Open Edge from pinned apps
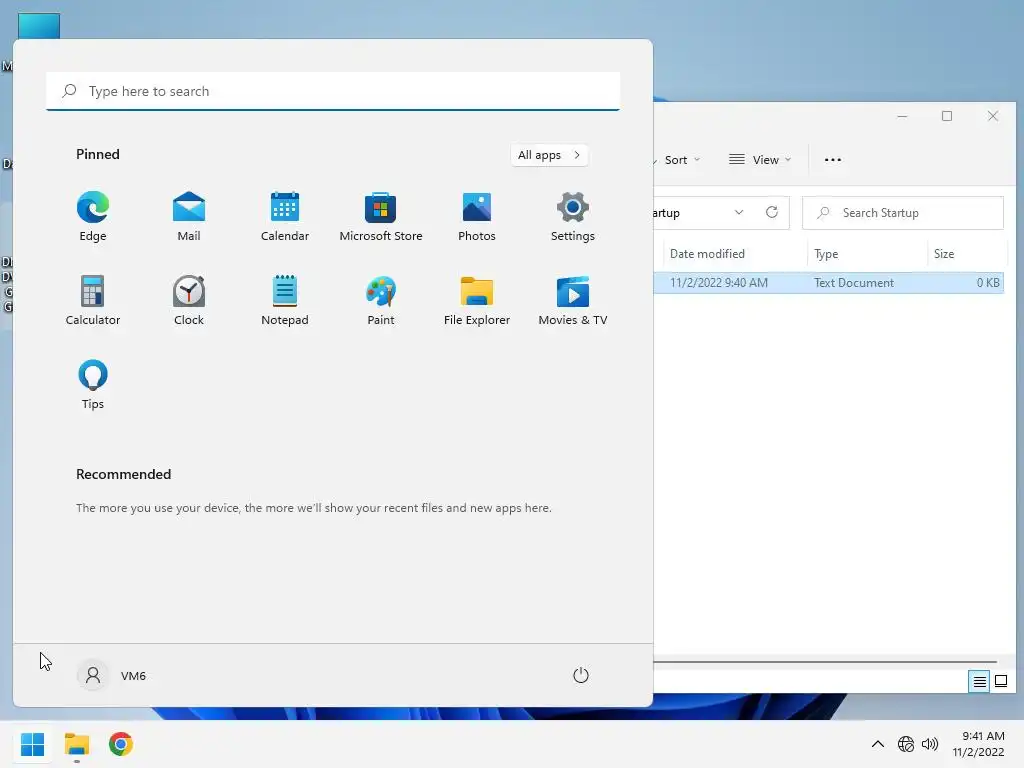1024x768 pixels. 93,217
